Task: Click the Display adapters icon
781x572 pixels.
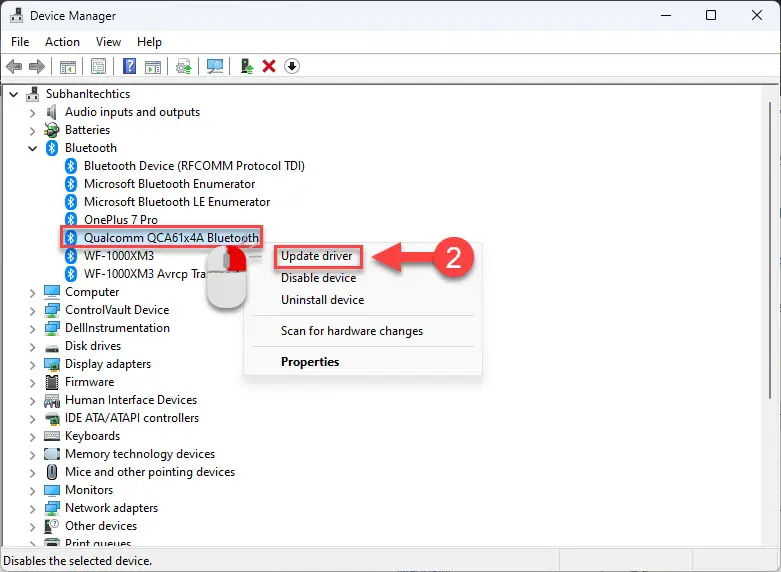Action: (x=52, y=364)
